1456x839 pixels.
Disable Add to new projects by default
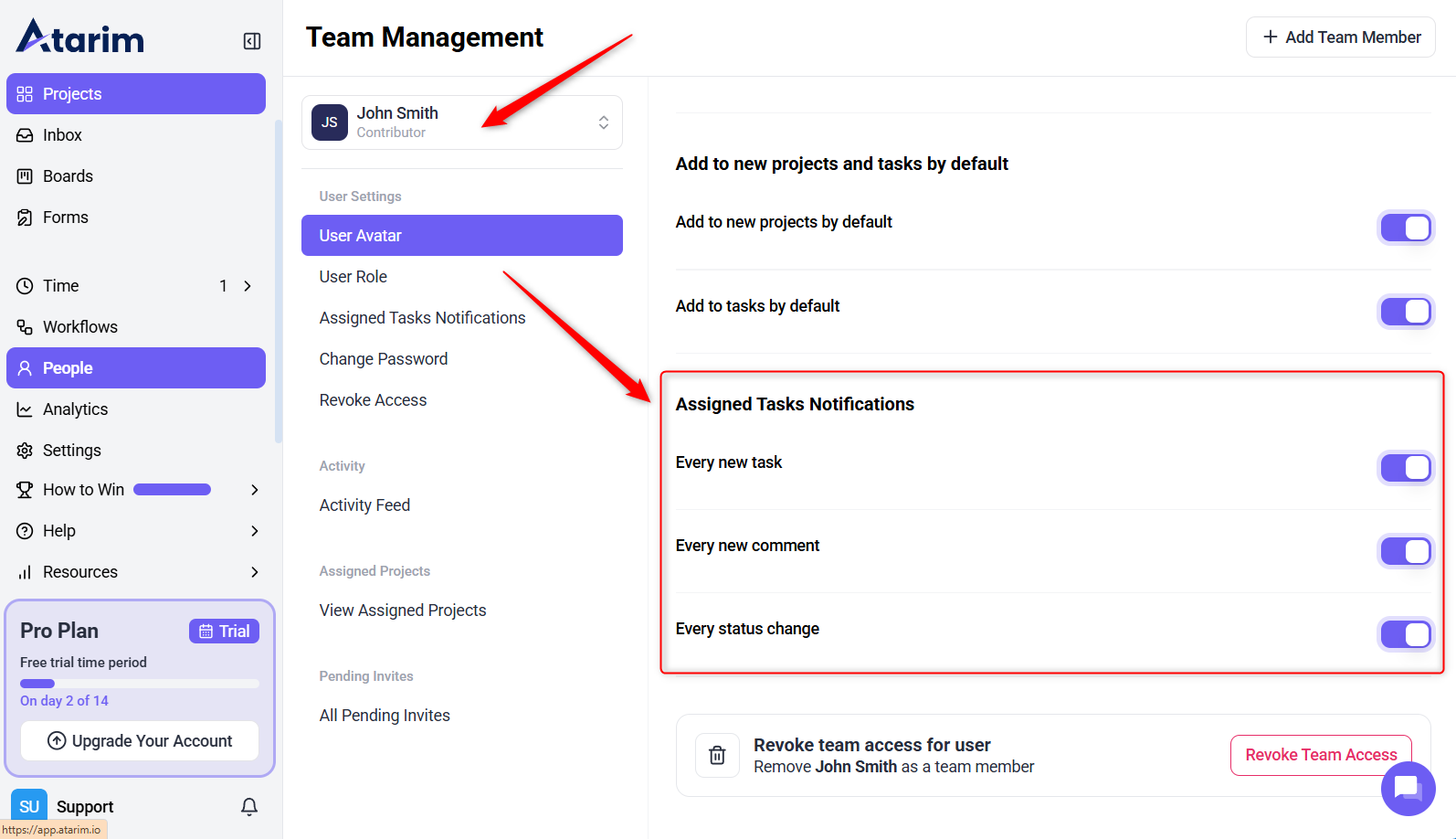[x=1405, y=228]
